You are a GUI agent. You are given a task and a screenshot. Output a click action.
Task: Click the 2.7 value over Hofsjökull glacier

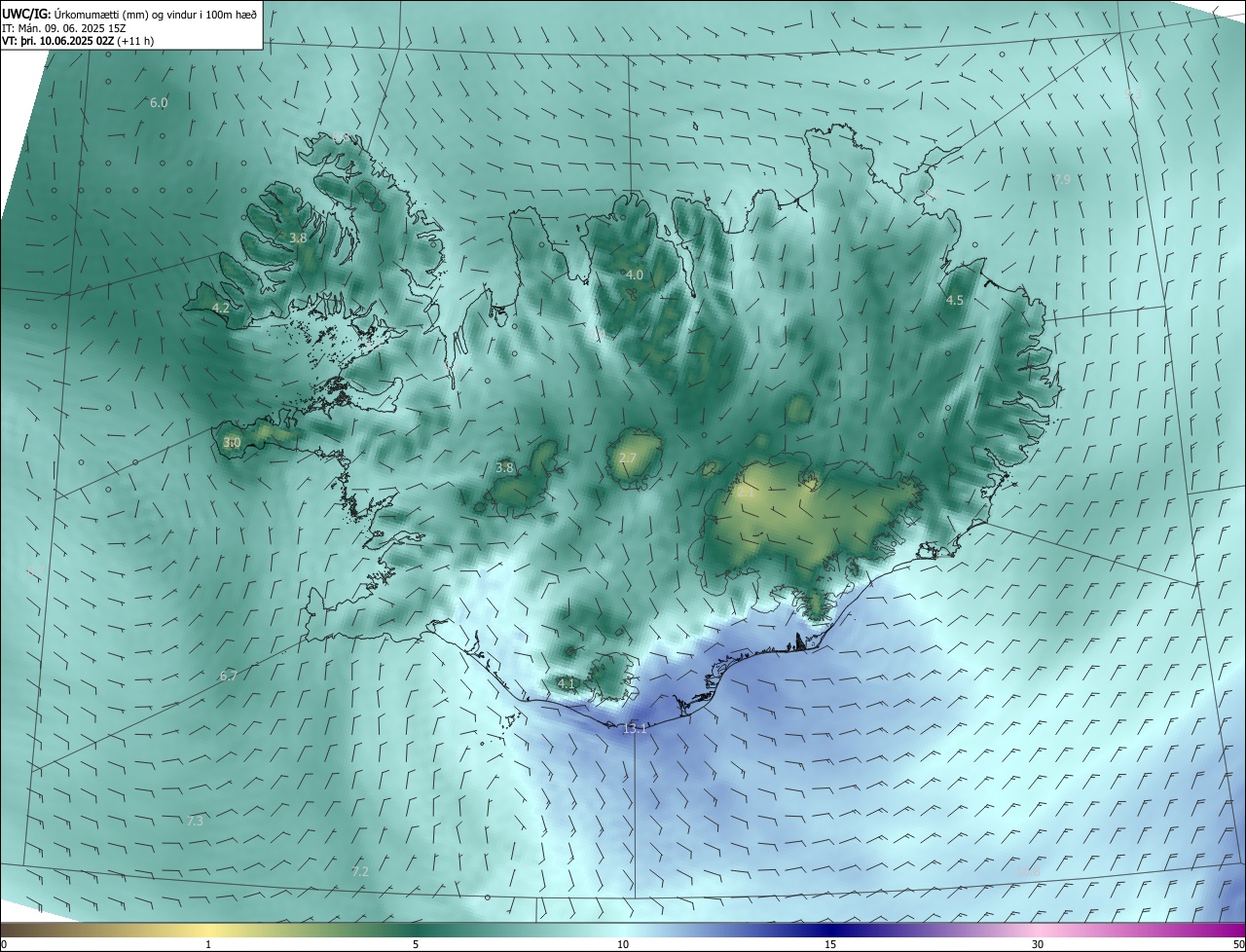[x=627, y=458]
